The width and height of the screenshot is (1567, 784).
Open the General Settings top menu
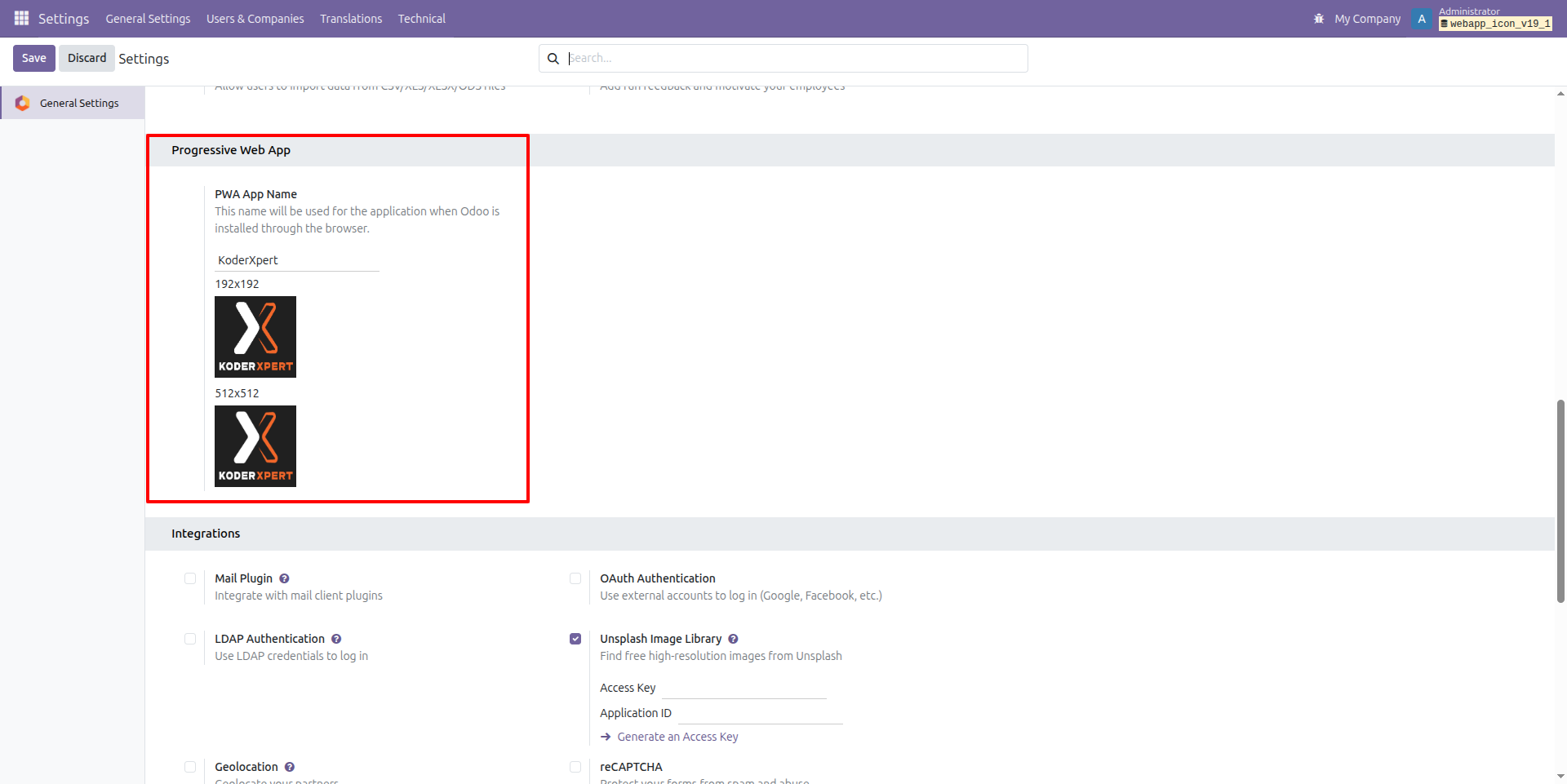point(148,19)
